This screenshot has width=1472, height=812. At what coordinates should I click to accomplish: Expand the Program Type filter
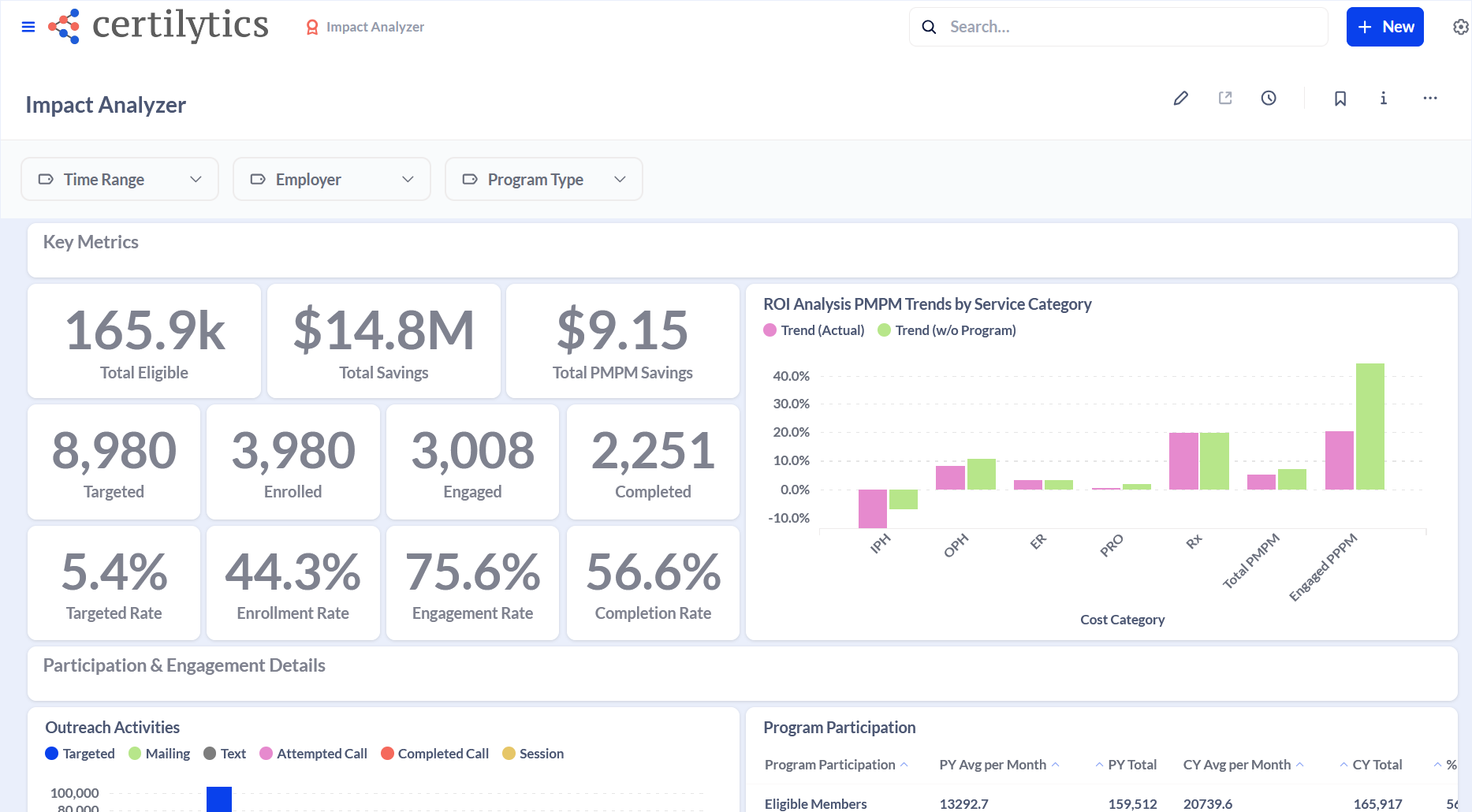pos(543,179)
